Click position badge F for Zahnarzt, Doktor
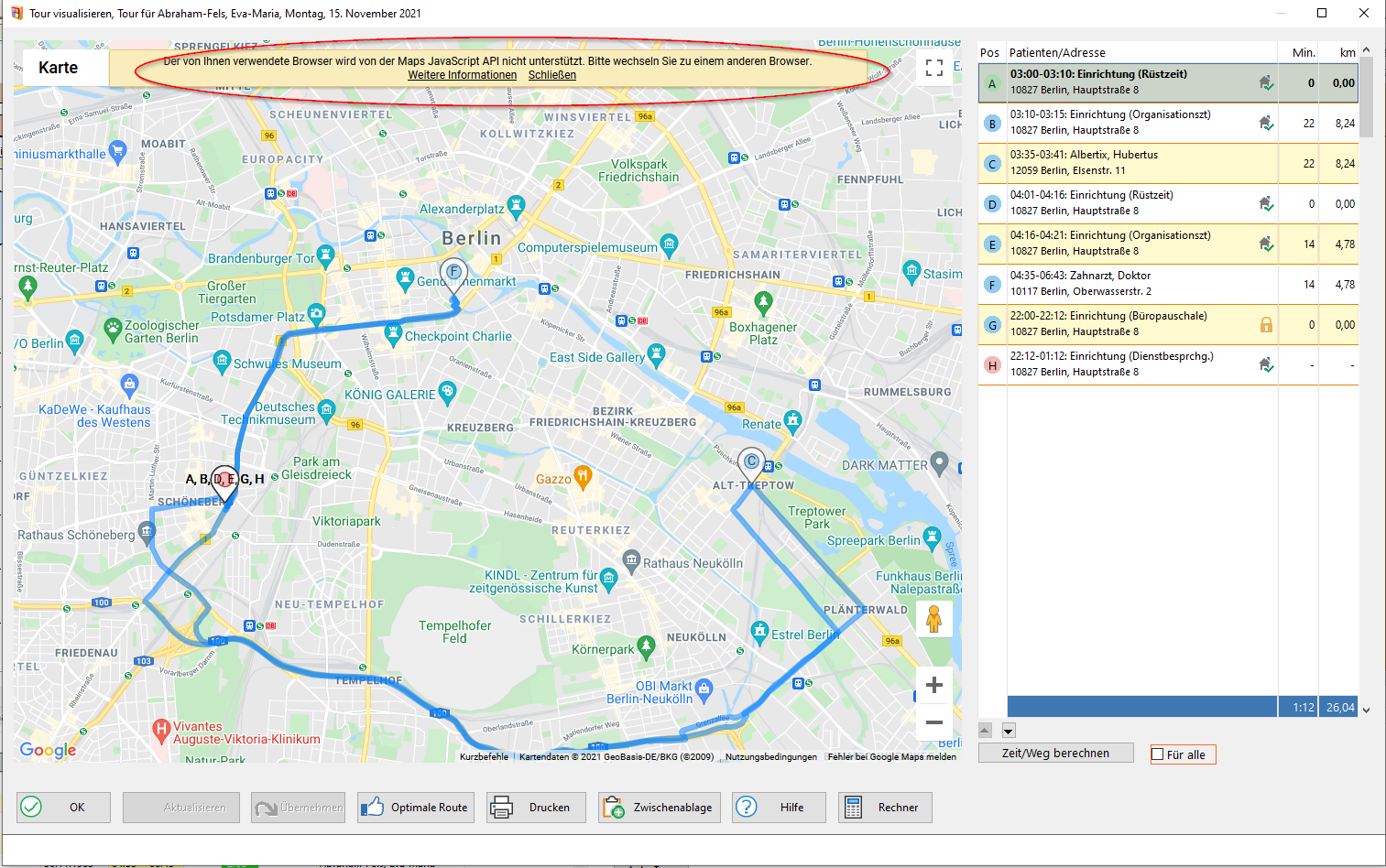The image size is (1386, 868). [991, 285]
